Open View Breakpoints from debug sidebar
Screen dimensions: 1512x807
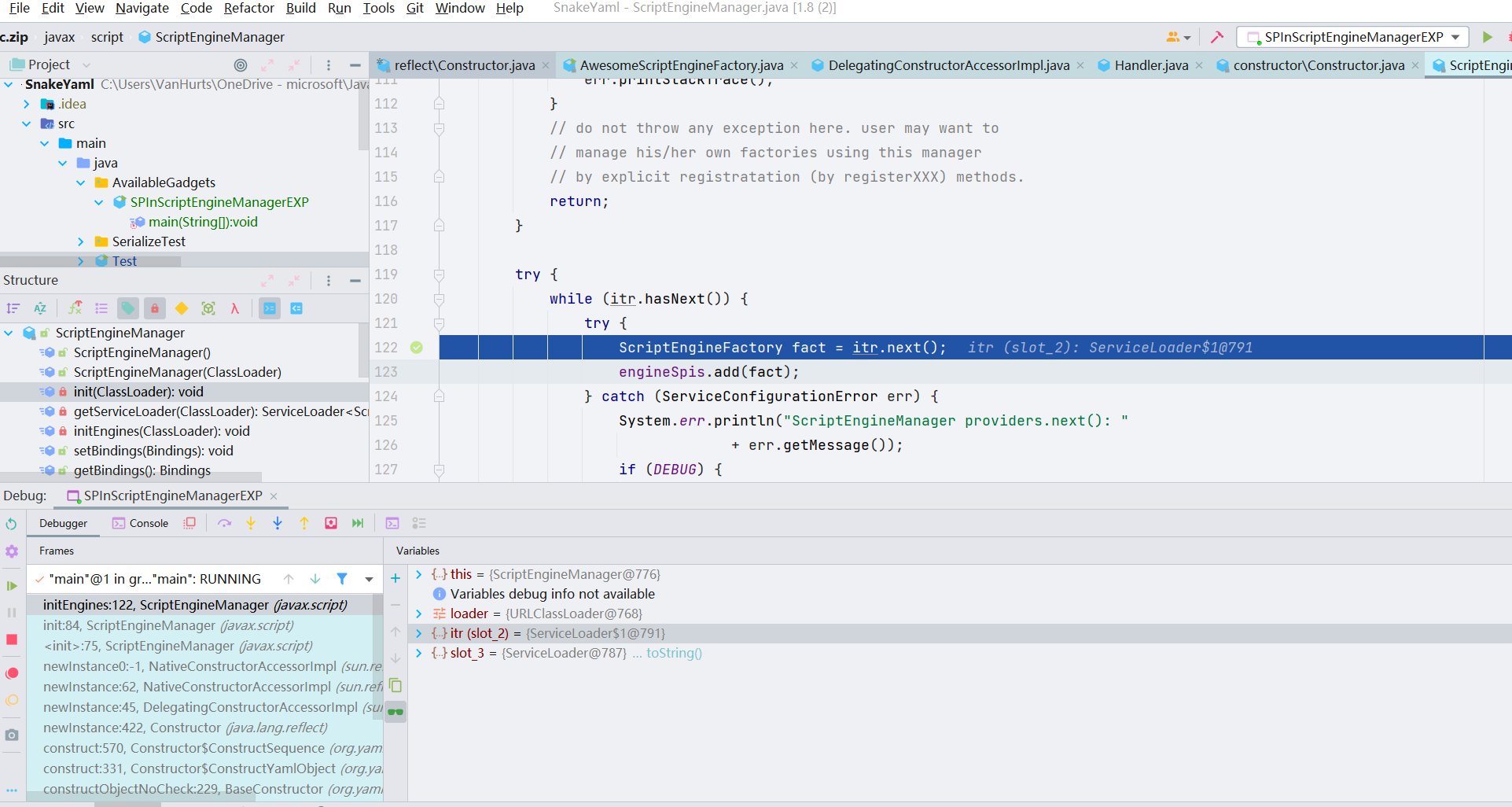tap(12, 673)
